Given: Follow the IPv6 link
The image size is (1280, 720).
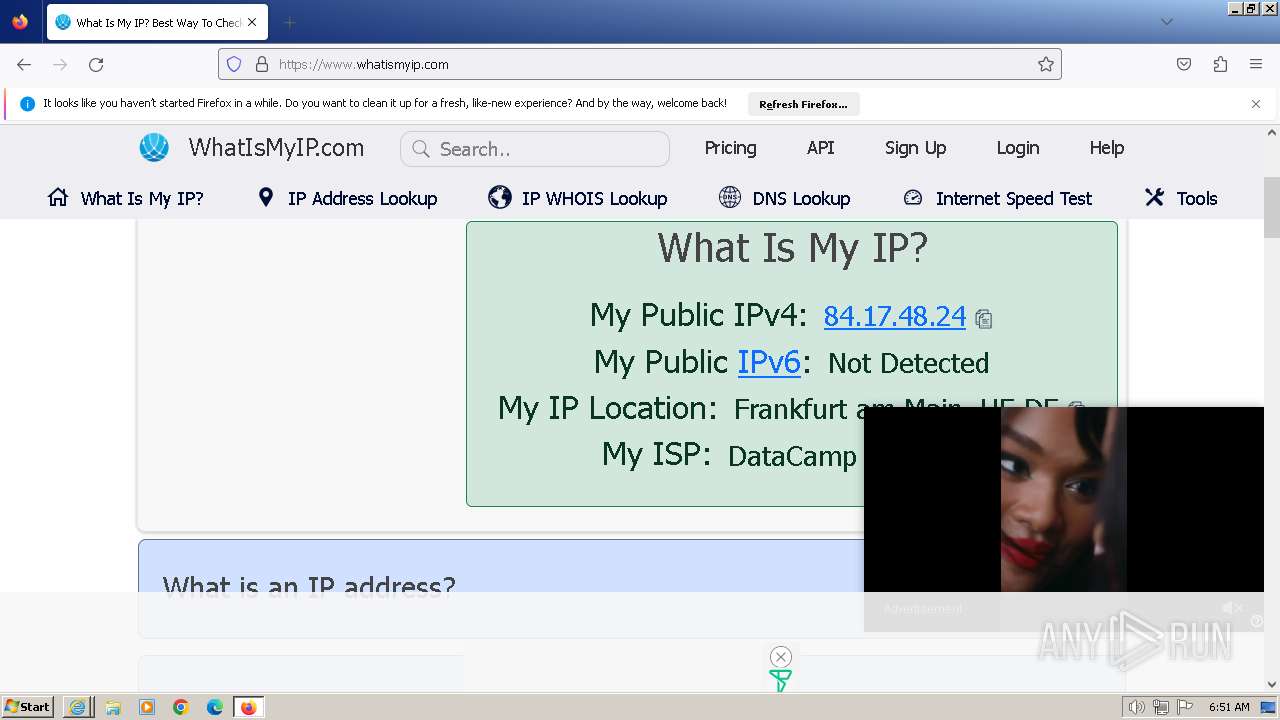Looking at the screenshot, I should (769, 362).
